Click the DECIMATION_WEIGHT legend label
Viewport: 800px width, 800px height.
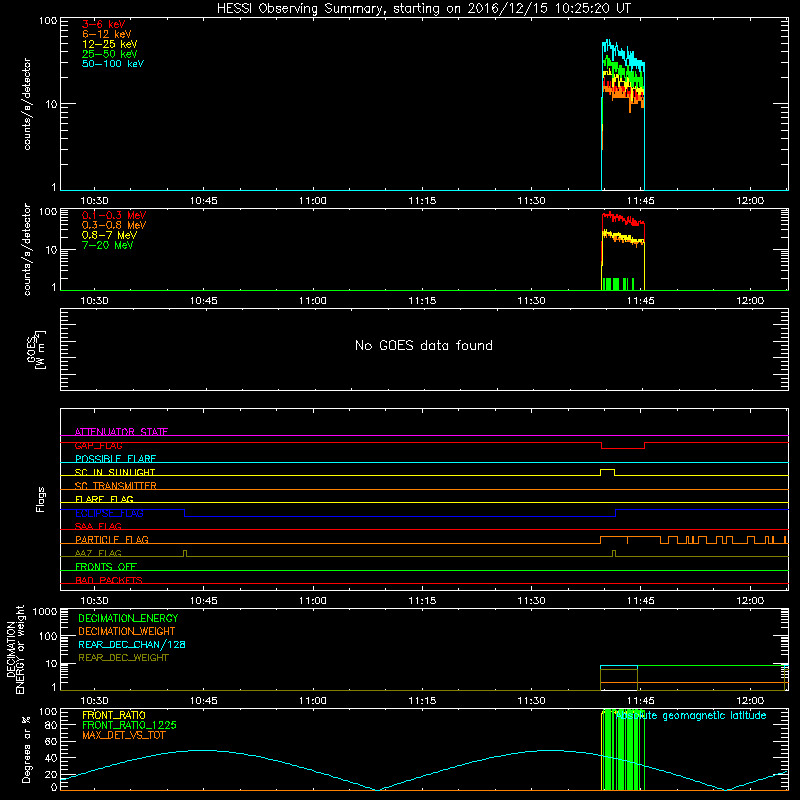(127, 631)
